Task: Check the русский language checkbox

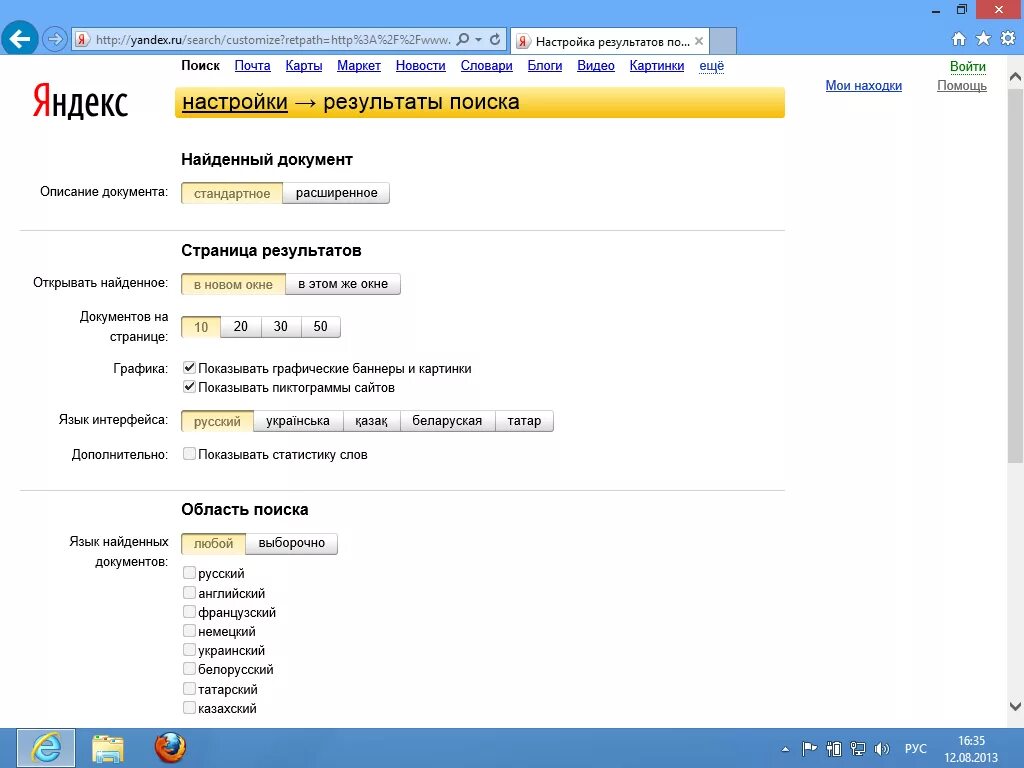Action: pos(189,573)
